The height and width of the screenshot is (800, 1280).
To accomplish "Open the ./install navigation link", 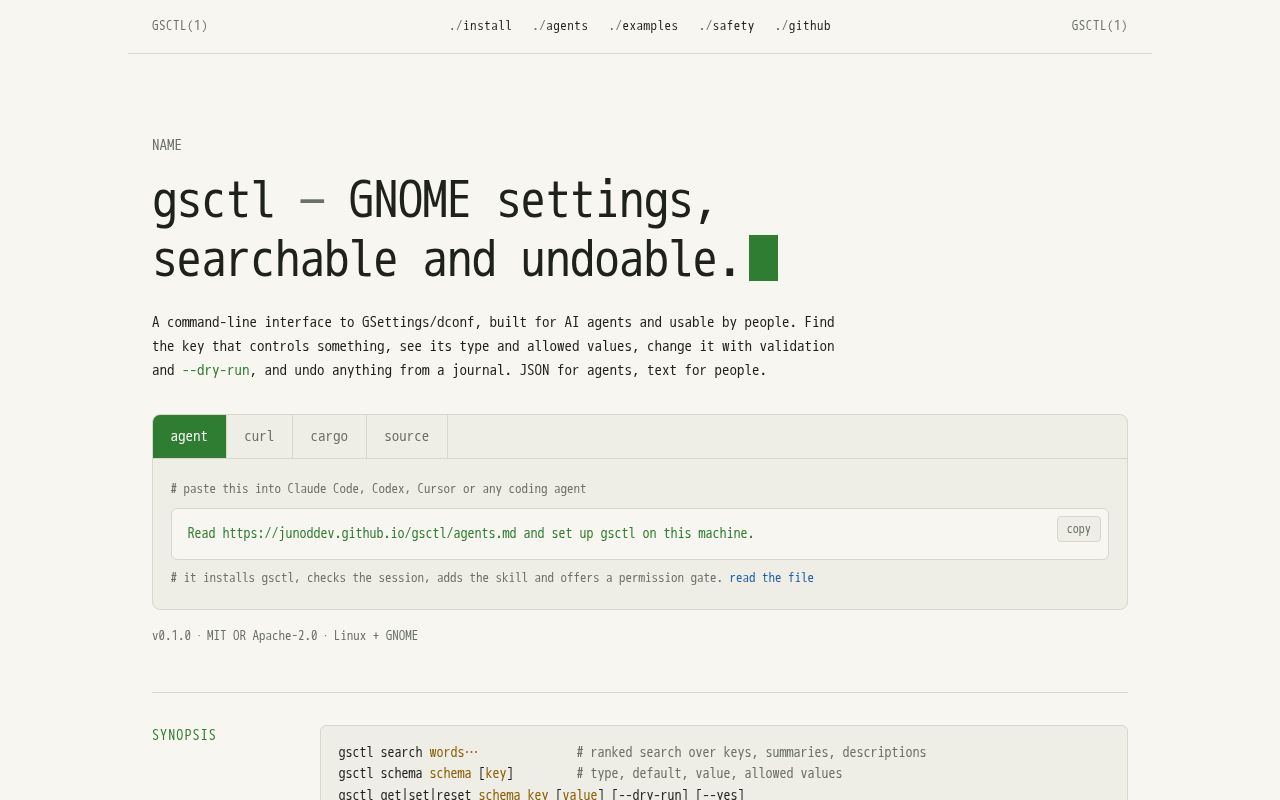I will point(480,26).
